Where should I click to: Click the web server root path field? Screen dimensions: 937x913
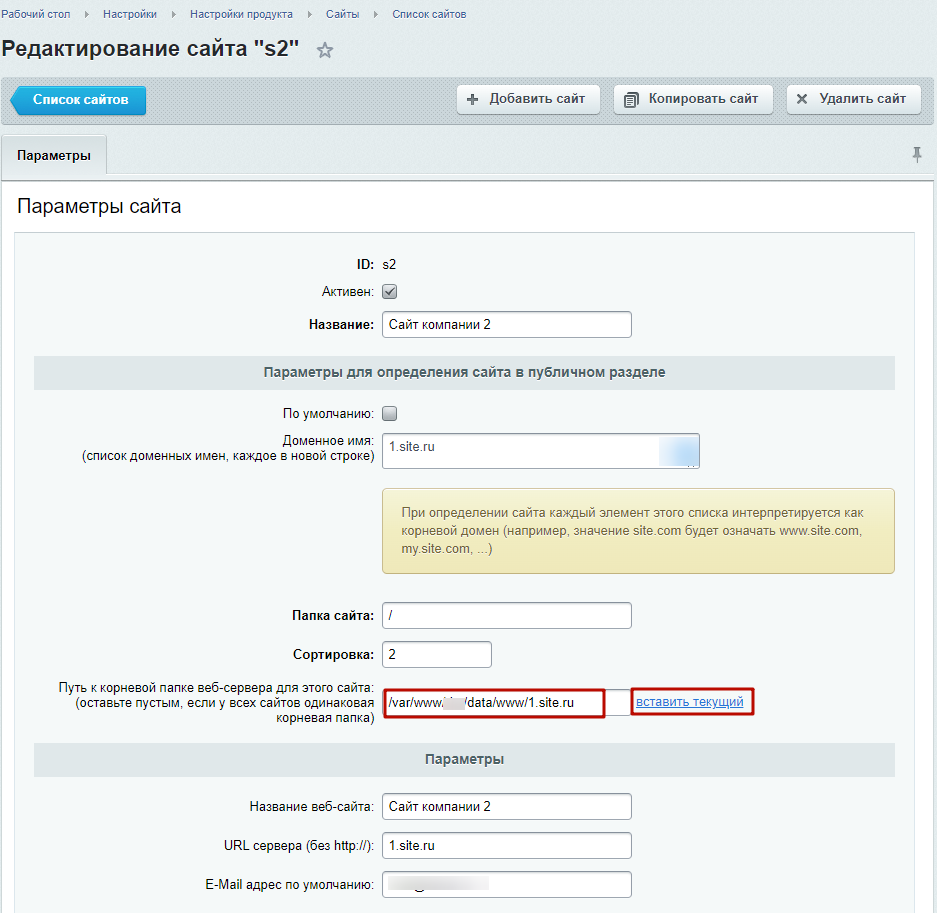tap(495, 703)
